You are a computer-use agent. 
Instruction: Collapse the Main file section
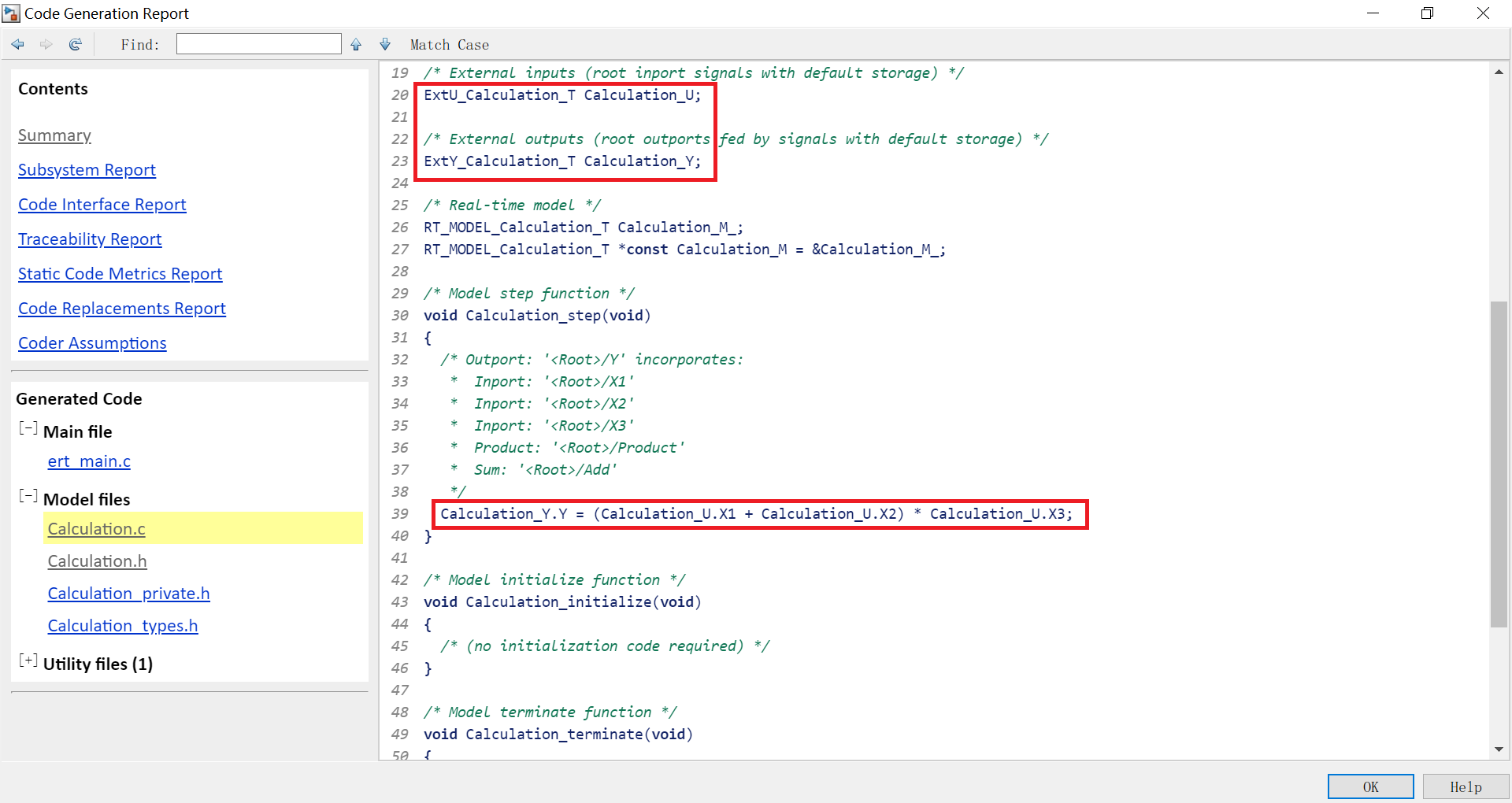click(28, 428)
